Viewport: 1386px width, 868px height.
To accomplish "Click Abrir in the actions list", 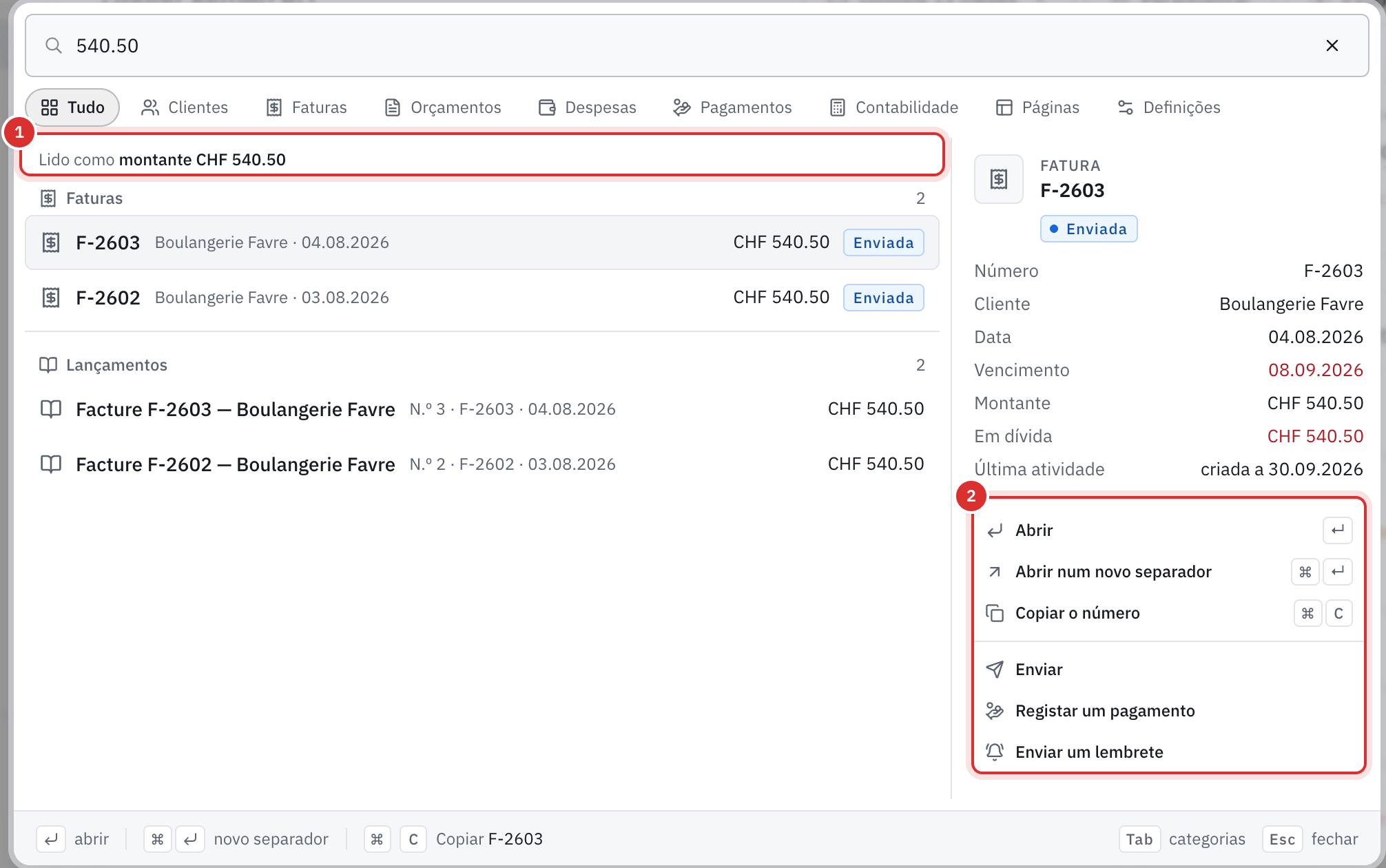I will [x=1169, y=530].
